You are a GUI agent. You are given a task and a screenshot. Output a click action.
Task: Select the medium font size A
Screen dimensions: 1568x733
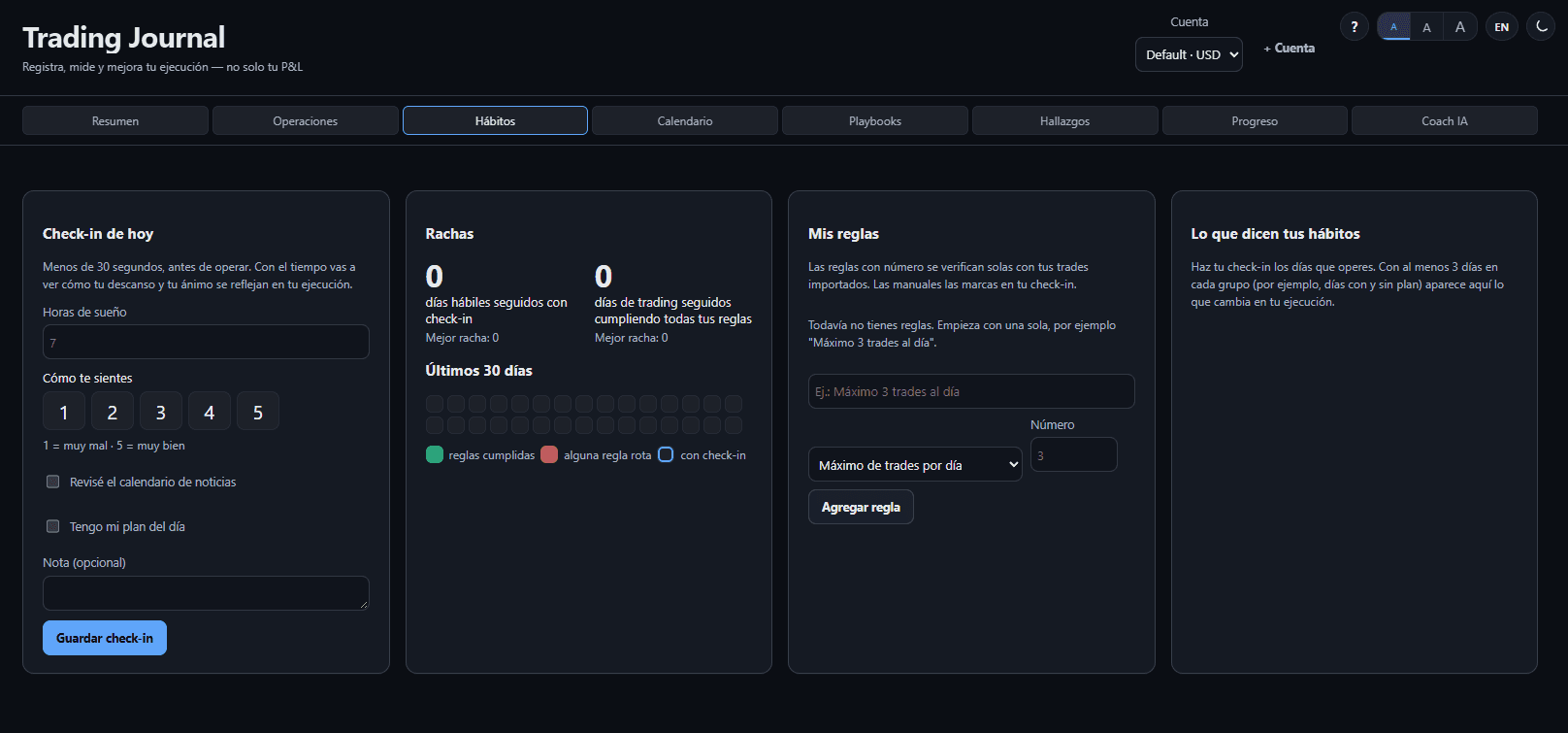pos(1426,27)
